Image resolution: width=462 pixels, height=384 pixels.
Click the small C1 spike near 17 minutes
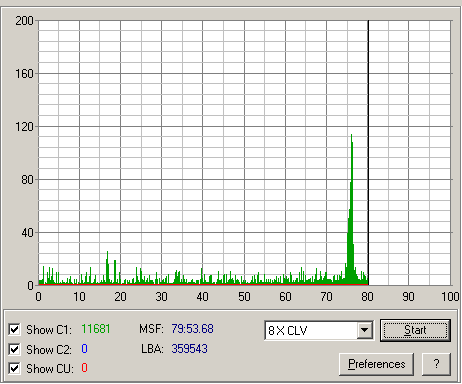tap(107, 268)
